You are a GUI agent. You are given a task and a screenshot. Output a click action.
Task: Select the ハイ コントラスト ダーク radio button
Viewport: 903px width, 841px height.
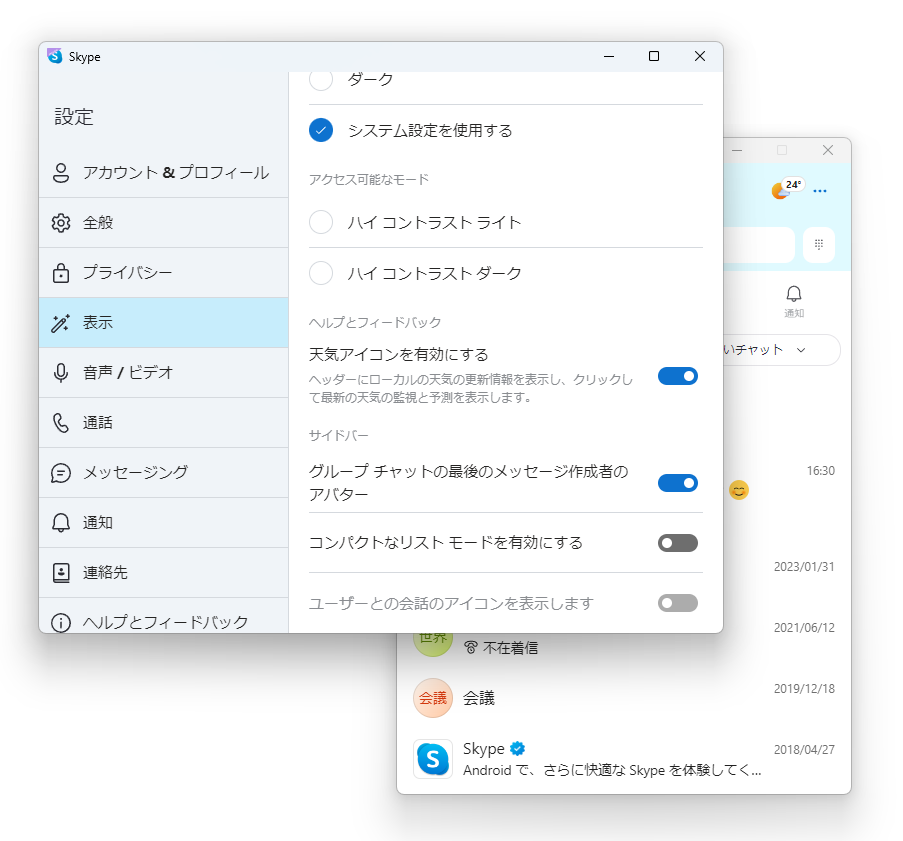coord(320,273)
